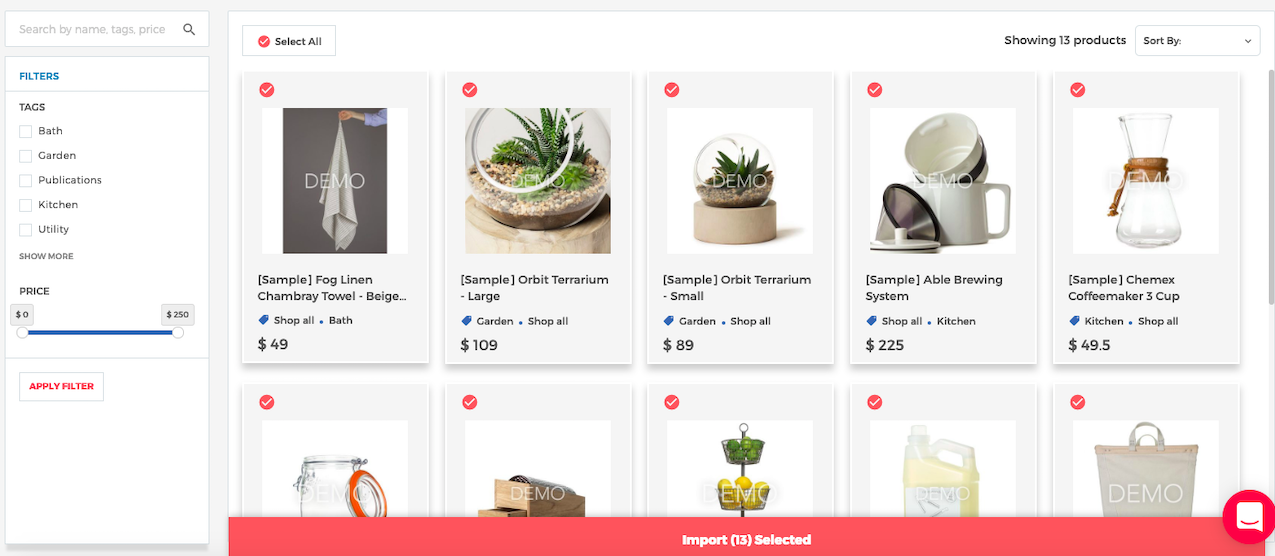1275x556 pixels.
Task: Click the Garden tag on Orbit Terrarium Small
Action: (x=697, y=321)
